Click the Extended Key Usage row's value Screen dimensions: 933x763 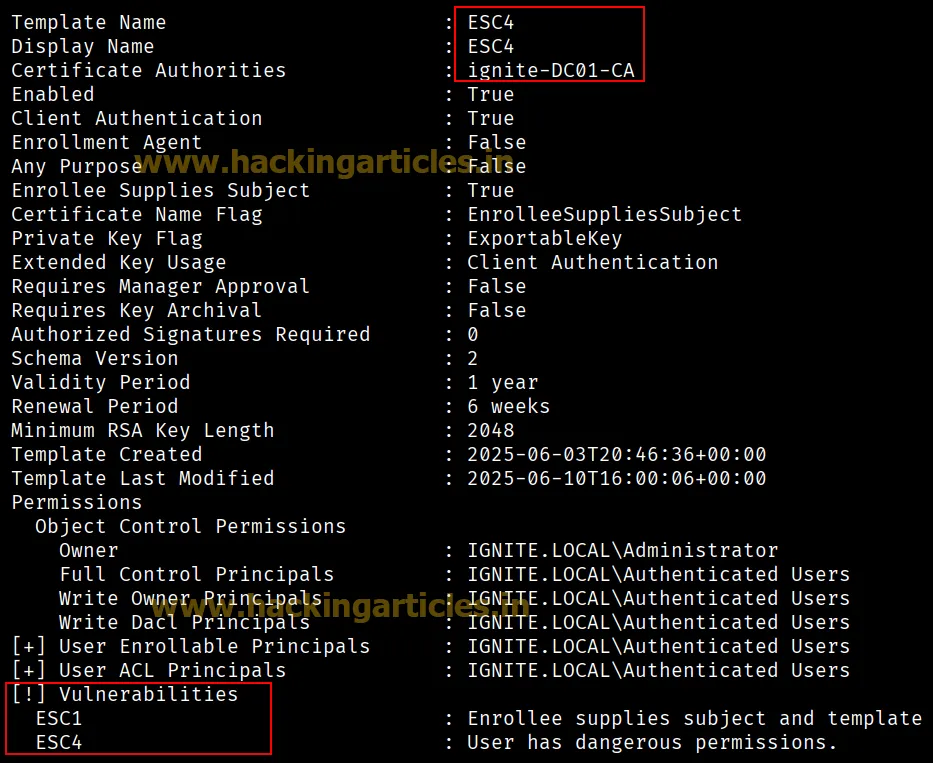[x=592, y=262]
